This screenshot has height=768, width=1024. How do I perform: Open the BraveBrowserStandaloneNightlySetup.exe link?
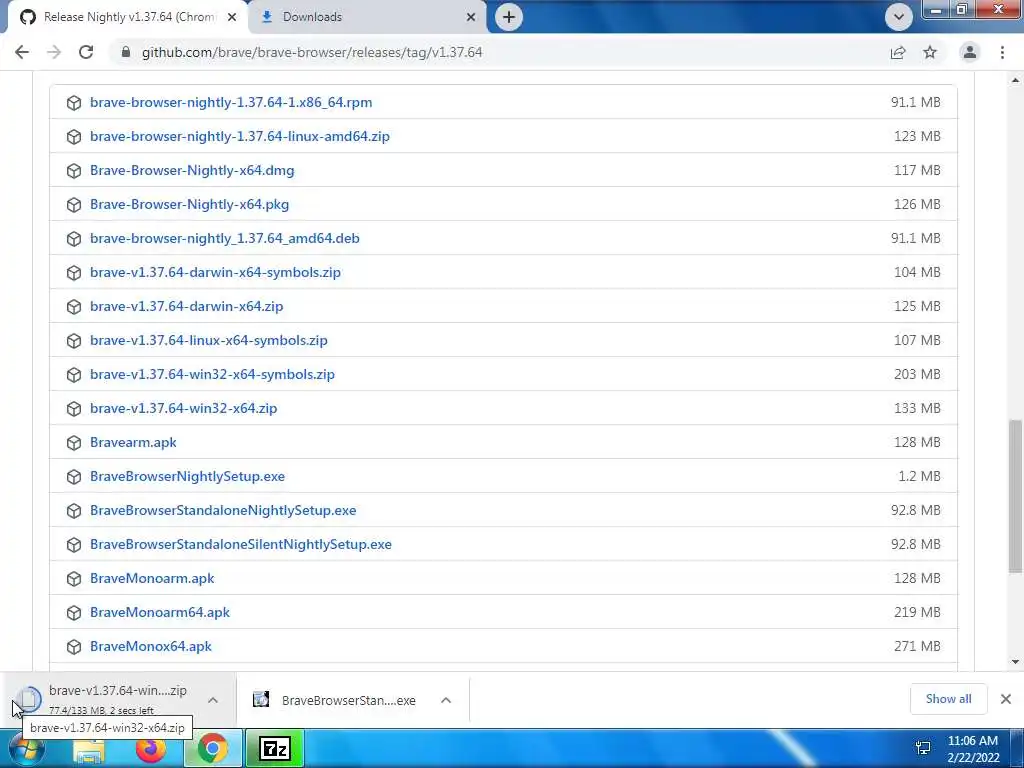(223, 510)
